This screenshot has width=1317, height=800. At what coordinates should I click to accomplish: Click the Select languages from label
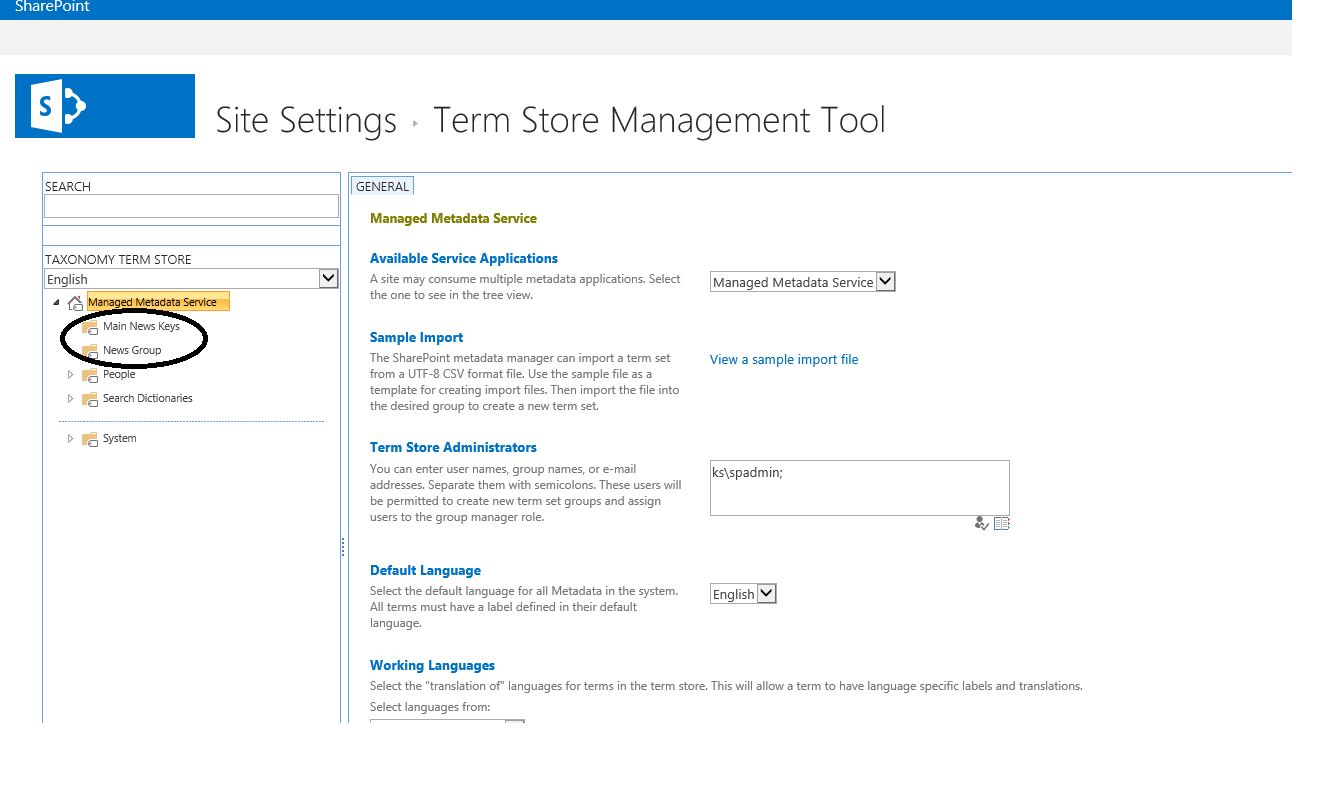point(430,707)
